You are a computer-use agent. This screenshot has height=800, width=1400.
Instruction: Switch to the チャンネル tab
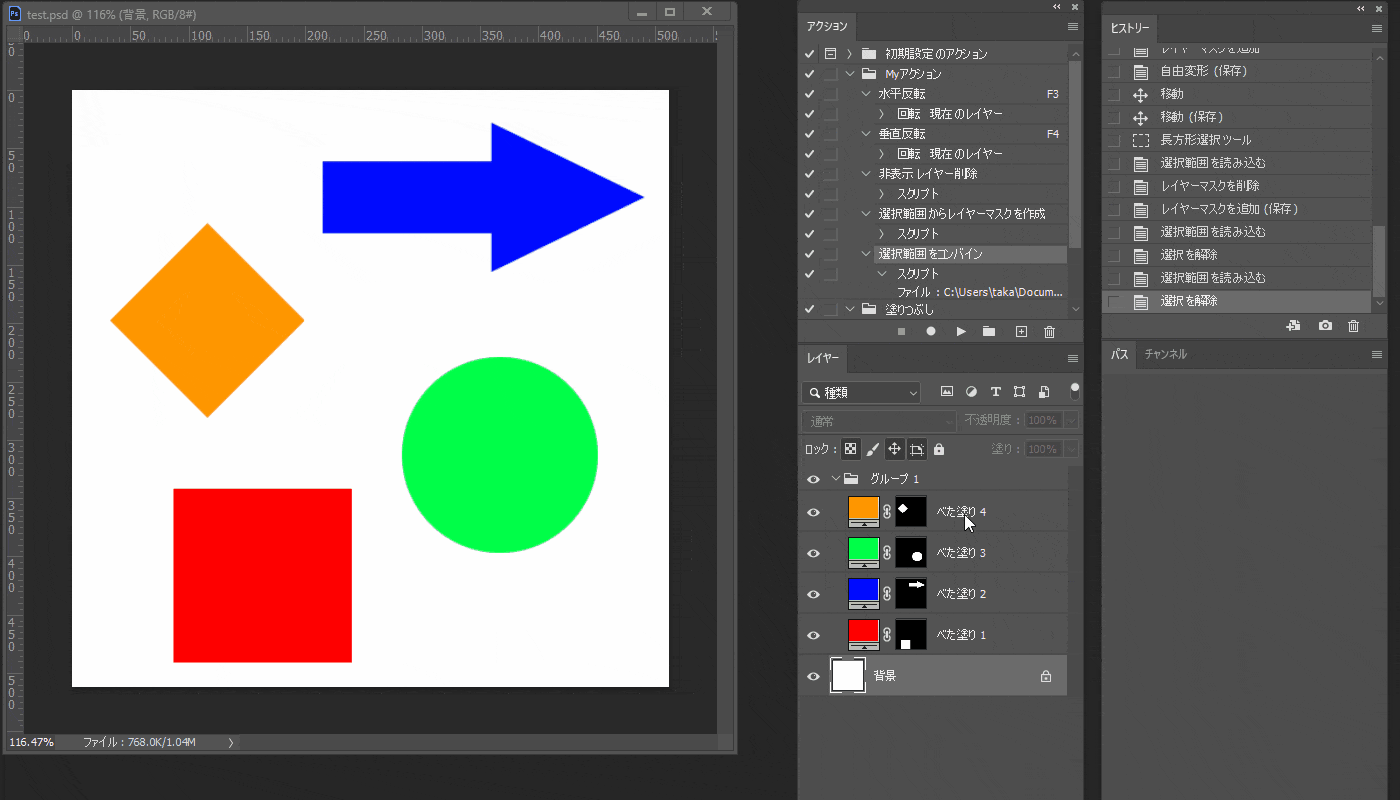point(1166,354)
